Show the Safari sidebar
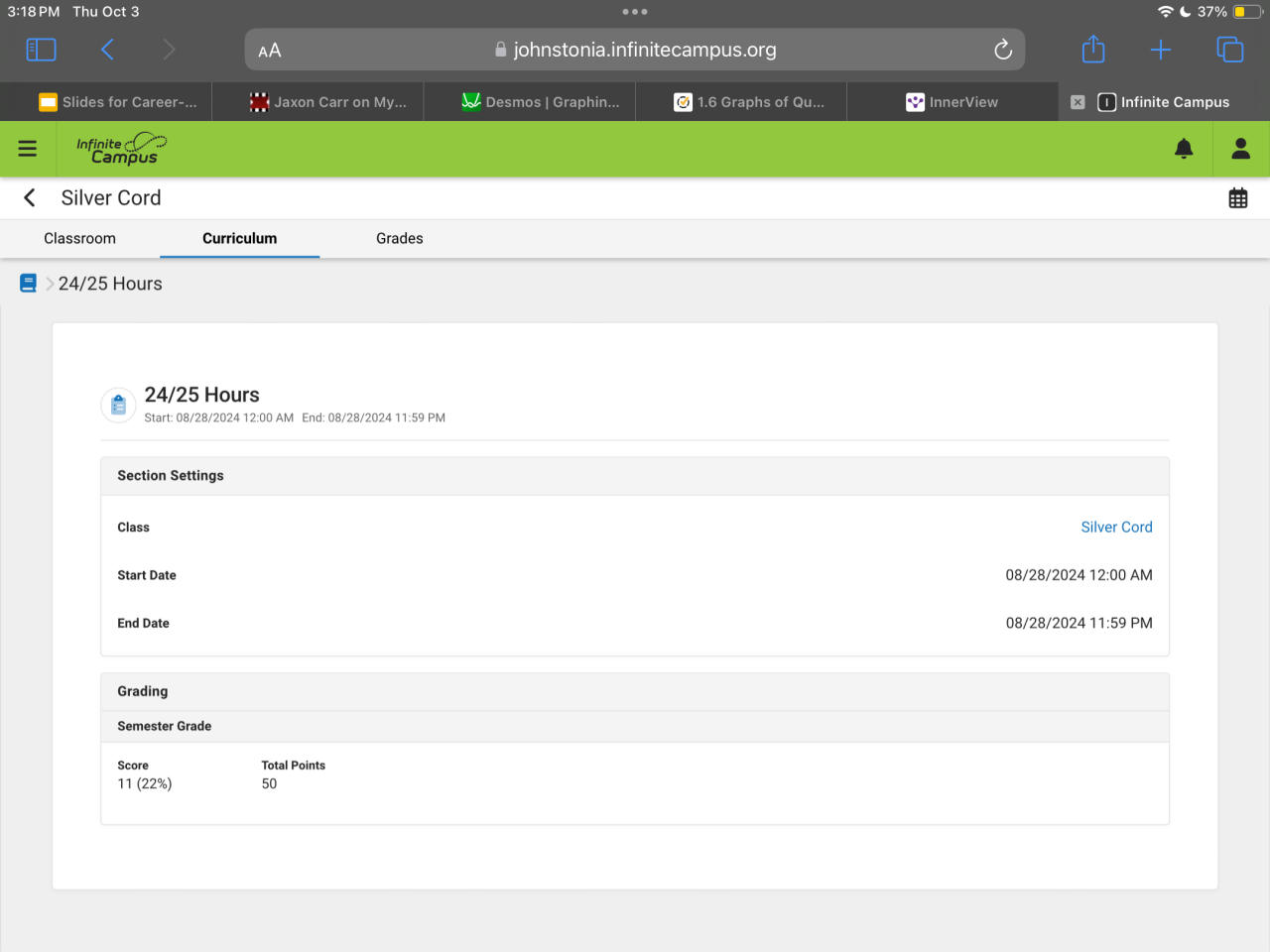The height and width of the screenshot is (952, 1270). tap(41, 50)
